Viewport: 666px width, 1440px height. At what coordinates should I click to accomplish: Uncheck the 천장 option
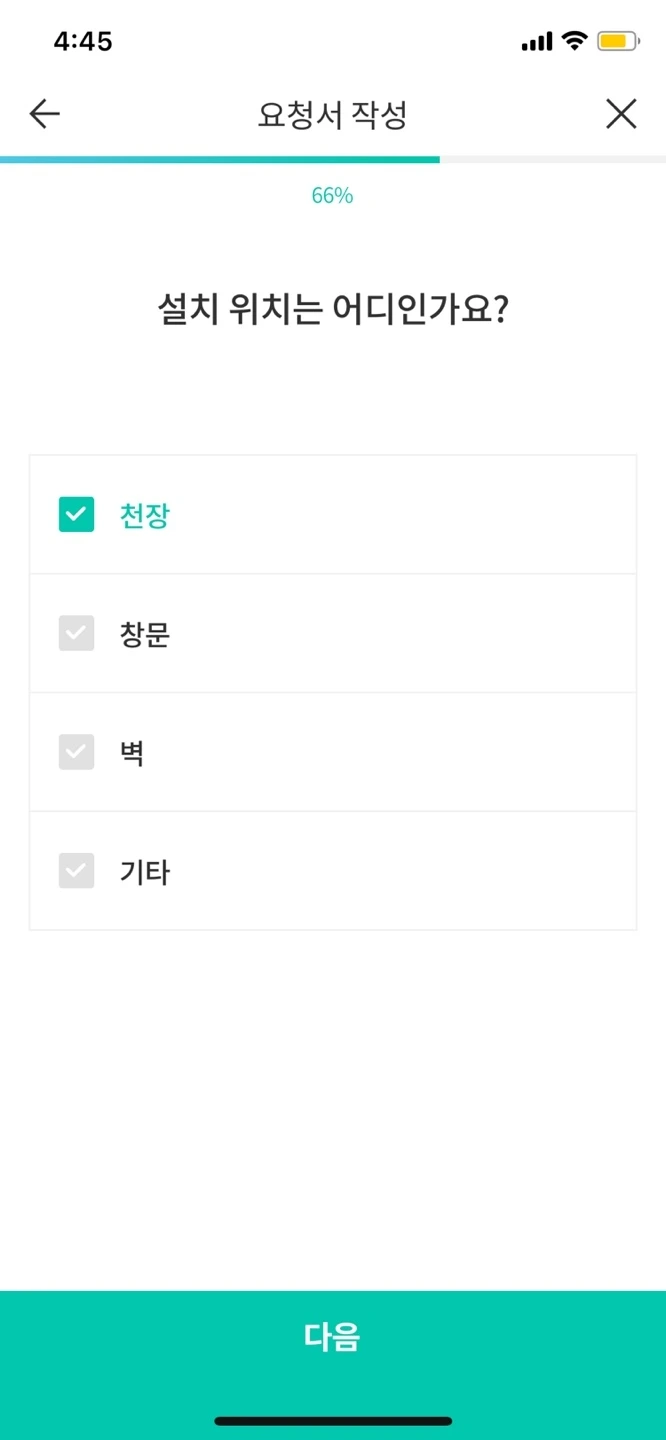tap(77, 514)
